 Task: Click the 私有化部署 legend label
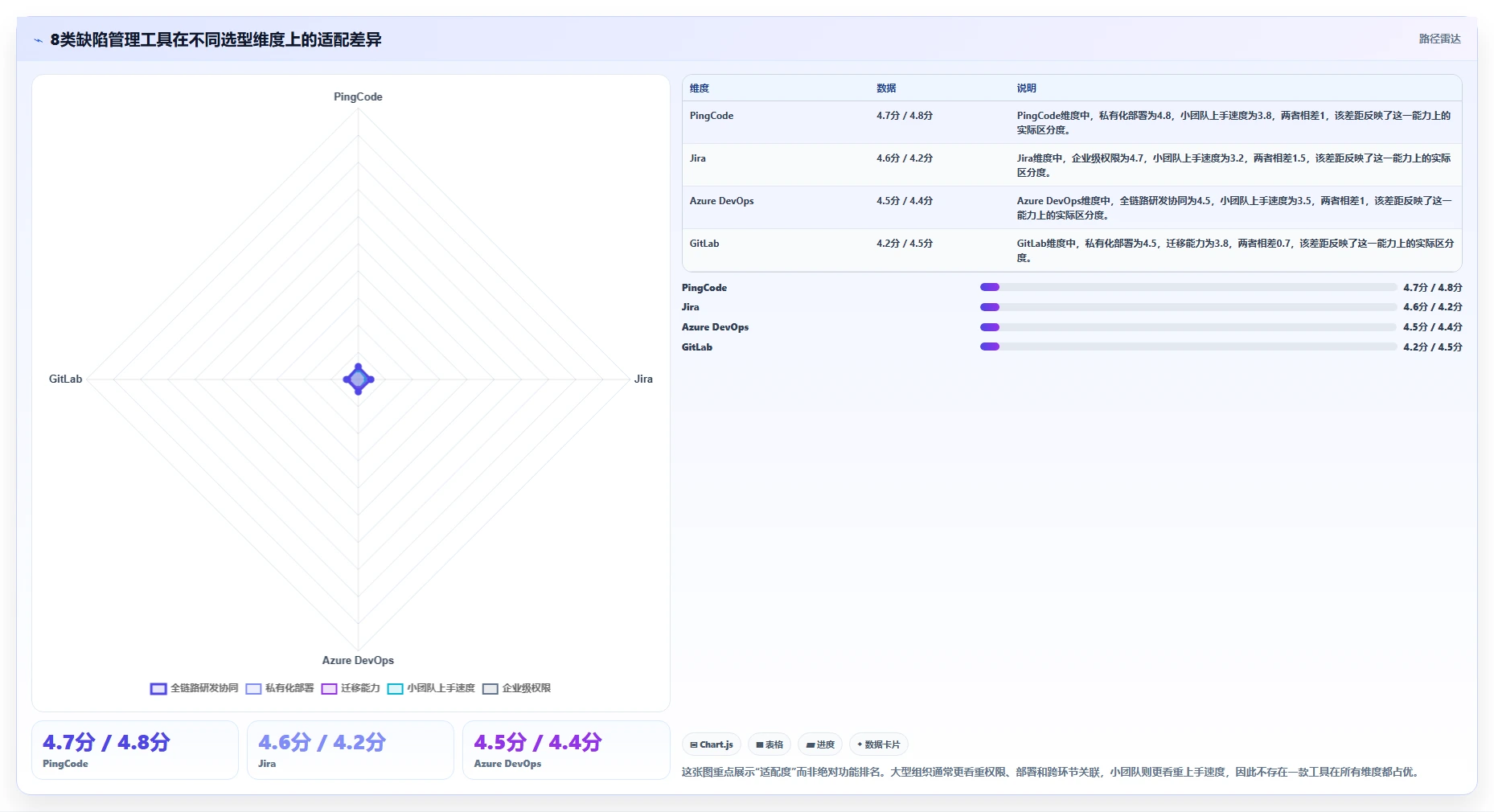(x=289, y=688)
